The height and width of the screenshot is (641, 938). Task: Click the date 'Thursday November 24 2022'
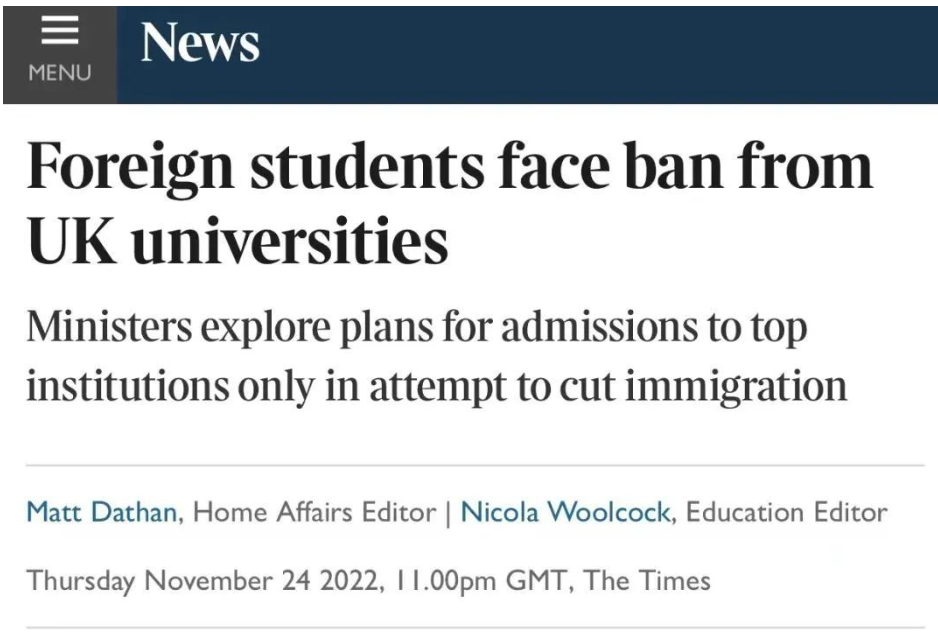(x=199, y=580)
